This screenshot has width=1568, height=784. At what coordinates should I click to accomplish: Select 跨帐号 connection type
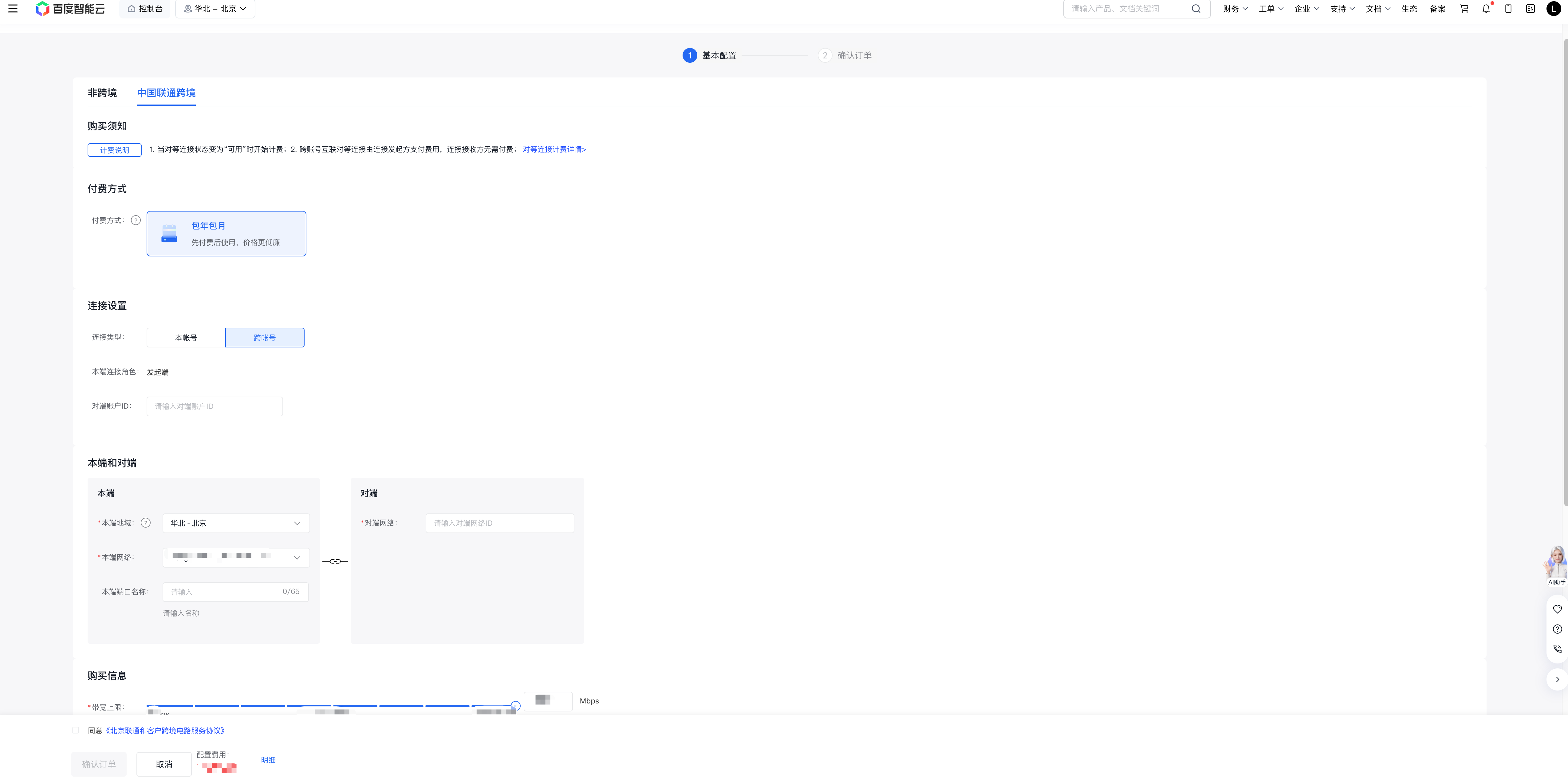(x=265, y=338)
